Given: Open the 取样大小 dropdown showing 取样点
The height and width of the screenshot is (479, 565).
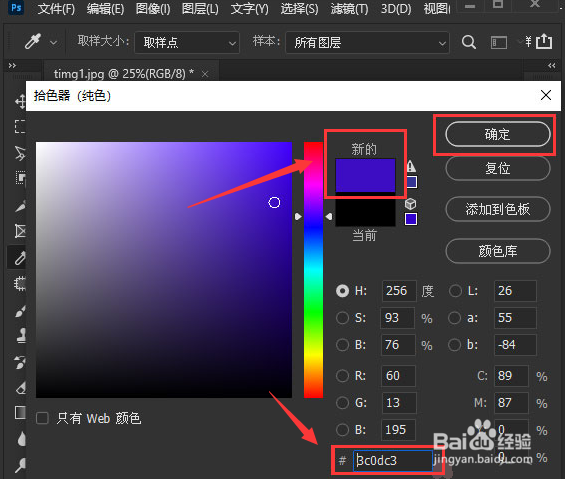Looking at the screenshot, I should coord(187,43).
